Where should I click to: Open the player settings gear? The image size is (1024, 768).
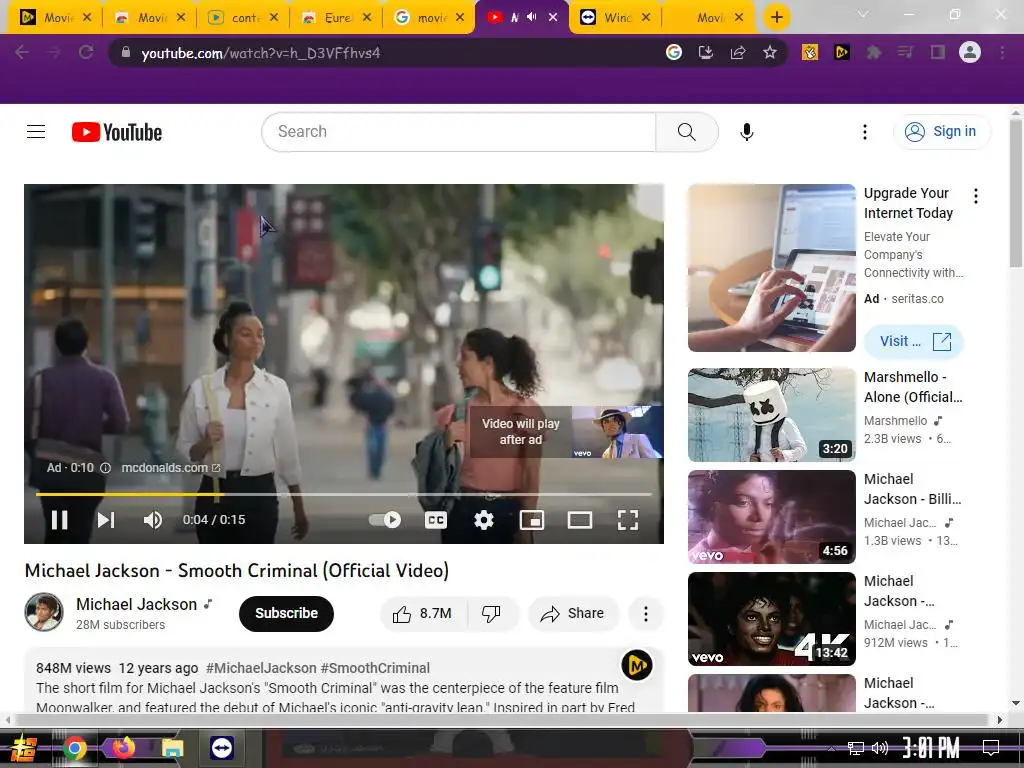483,520
